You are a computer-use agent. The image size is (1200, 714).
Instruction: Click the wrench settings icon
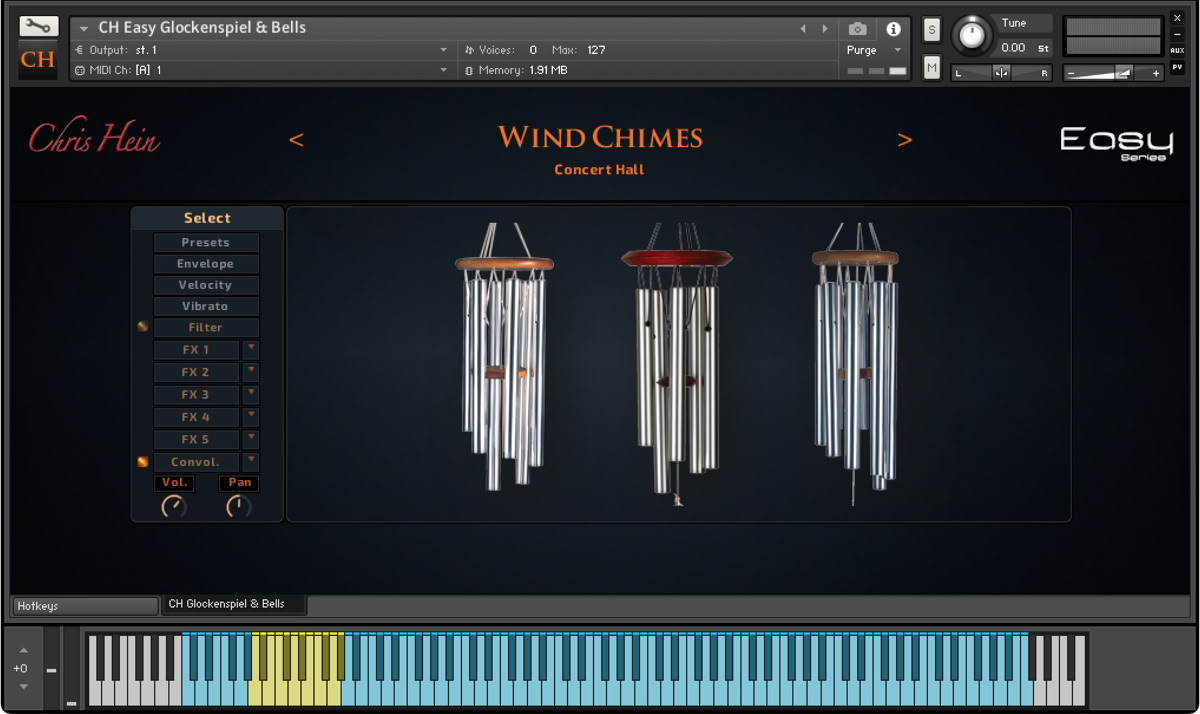tap(38, 26)
